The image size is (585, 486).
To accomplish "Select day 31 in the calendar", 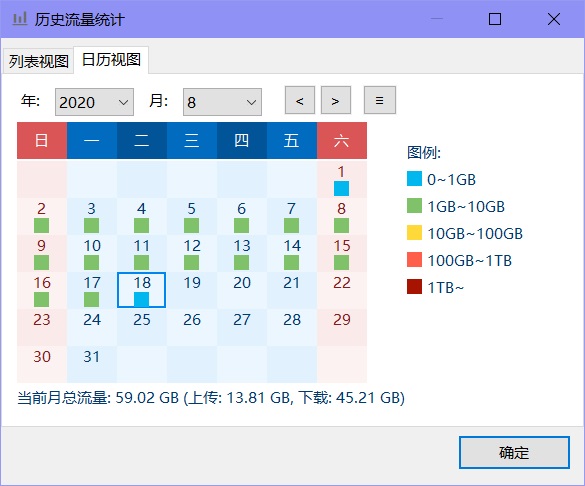I will point(92,364).
